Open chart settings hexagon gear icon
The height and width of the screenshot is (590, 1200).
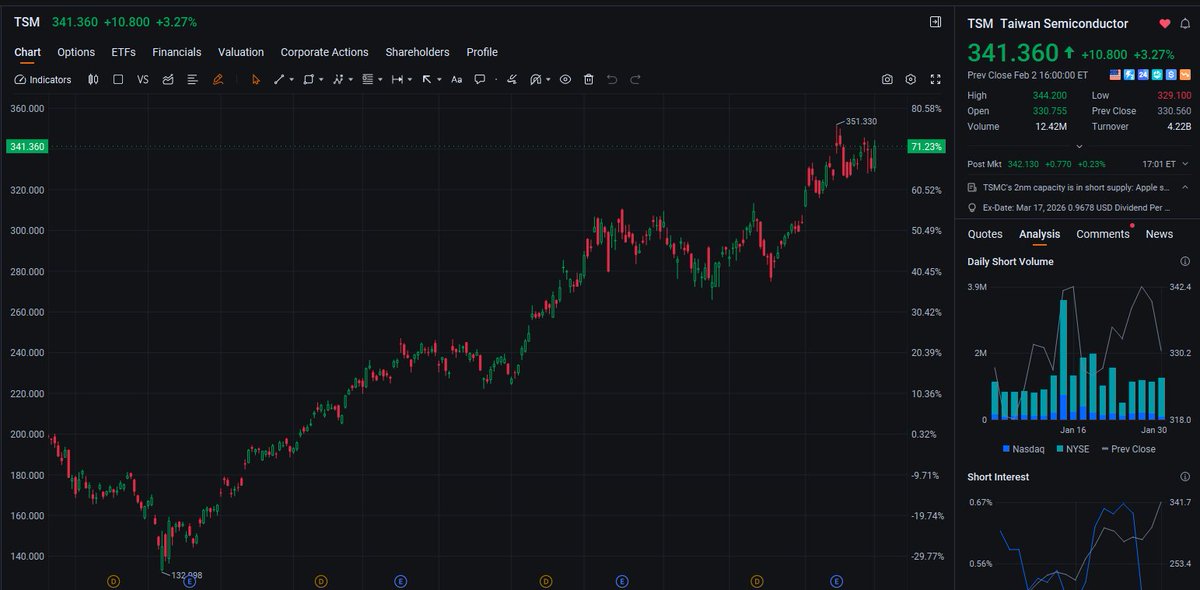tap(911, 79)
